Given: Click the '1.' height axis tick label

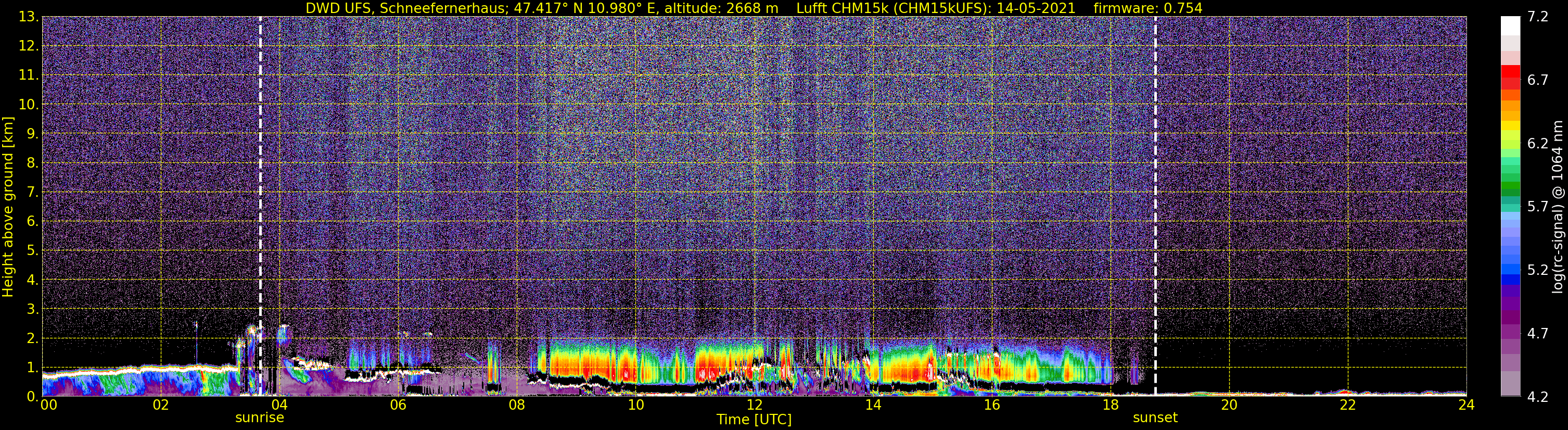Looking at the screenshot, I should (33, 367).
